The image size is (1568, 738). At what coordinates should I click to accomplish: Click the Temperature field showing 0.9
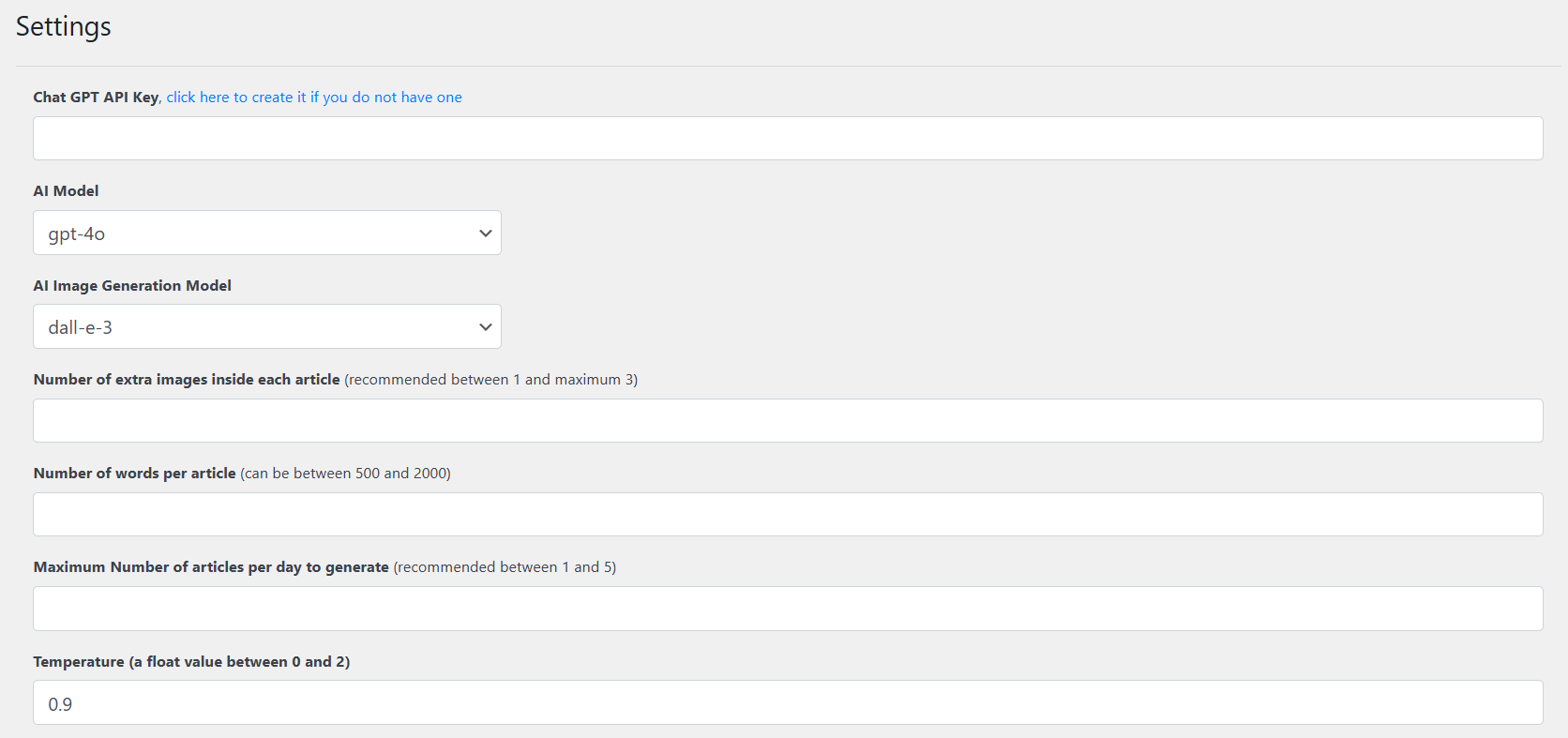click(788, 702)
